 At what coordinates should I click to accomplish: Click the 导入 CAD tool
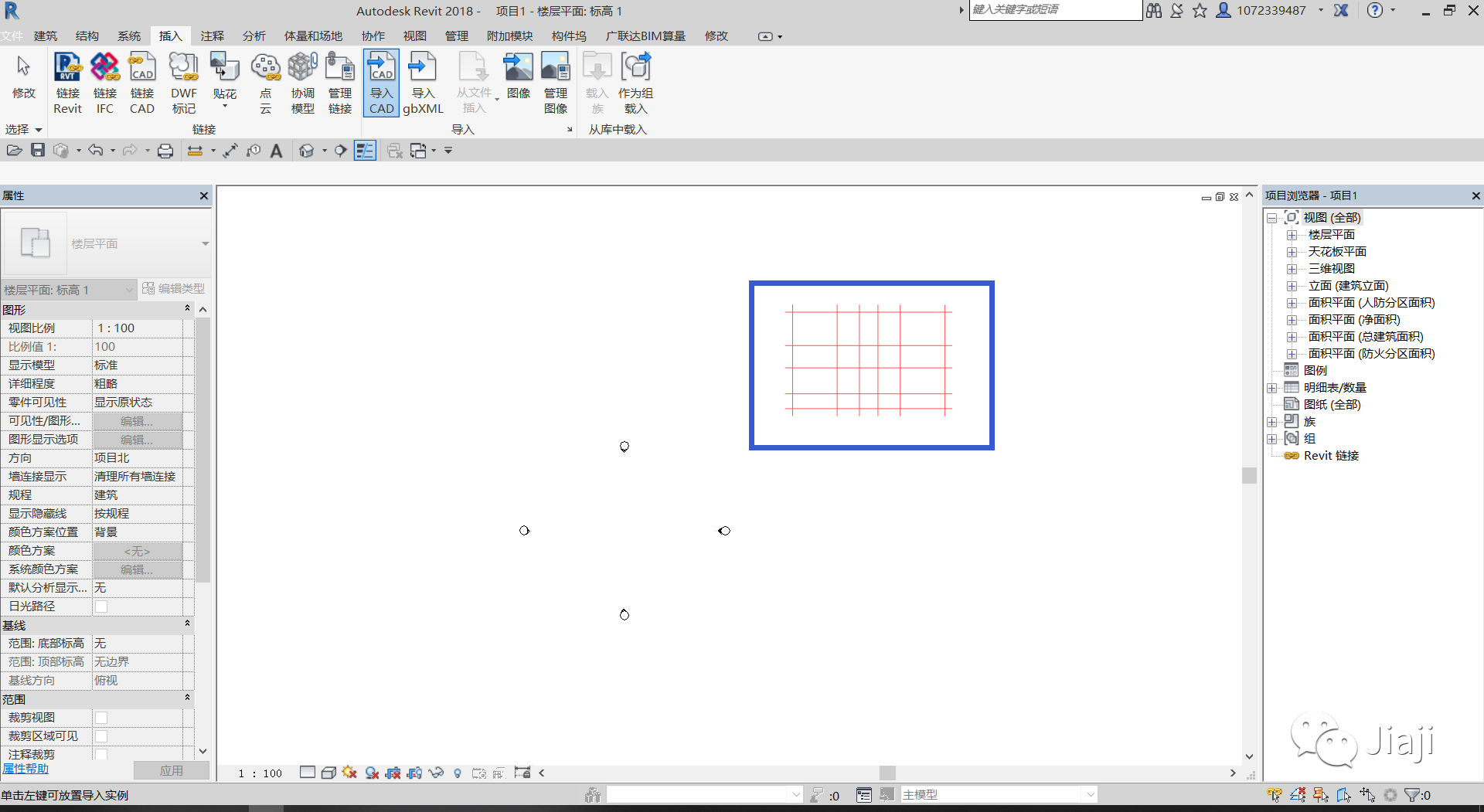(381, 83)
